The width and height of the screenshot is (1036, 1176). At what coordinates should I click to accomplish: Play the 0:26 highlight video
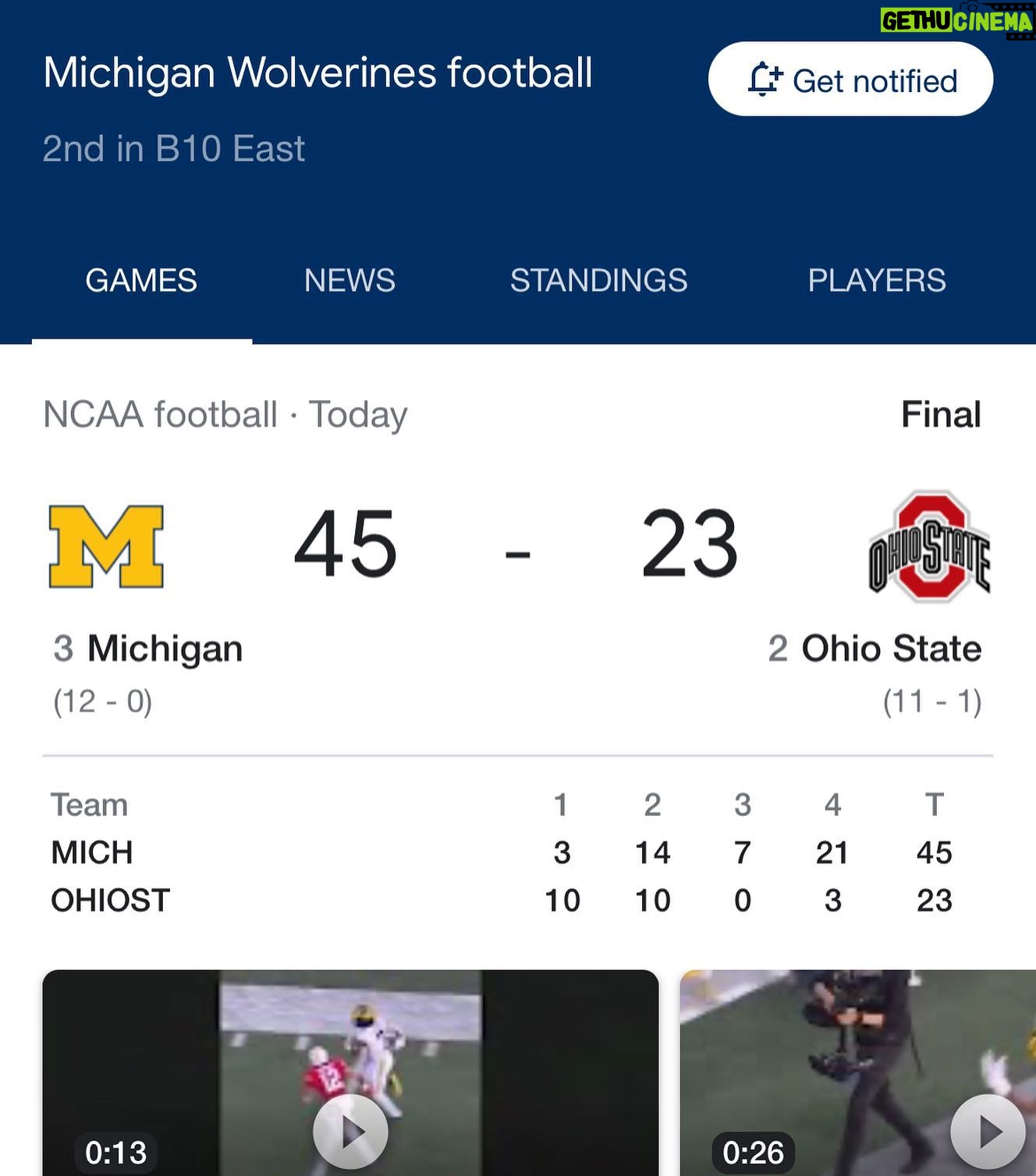988,1132
